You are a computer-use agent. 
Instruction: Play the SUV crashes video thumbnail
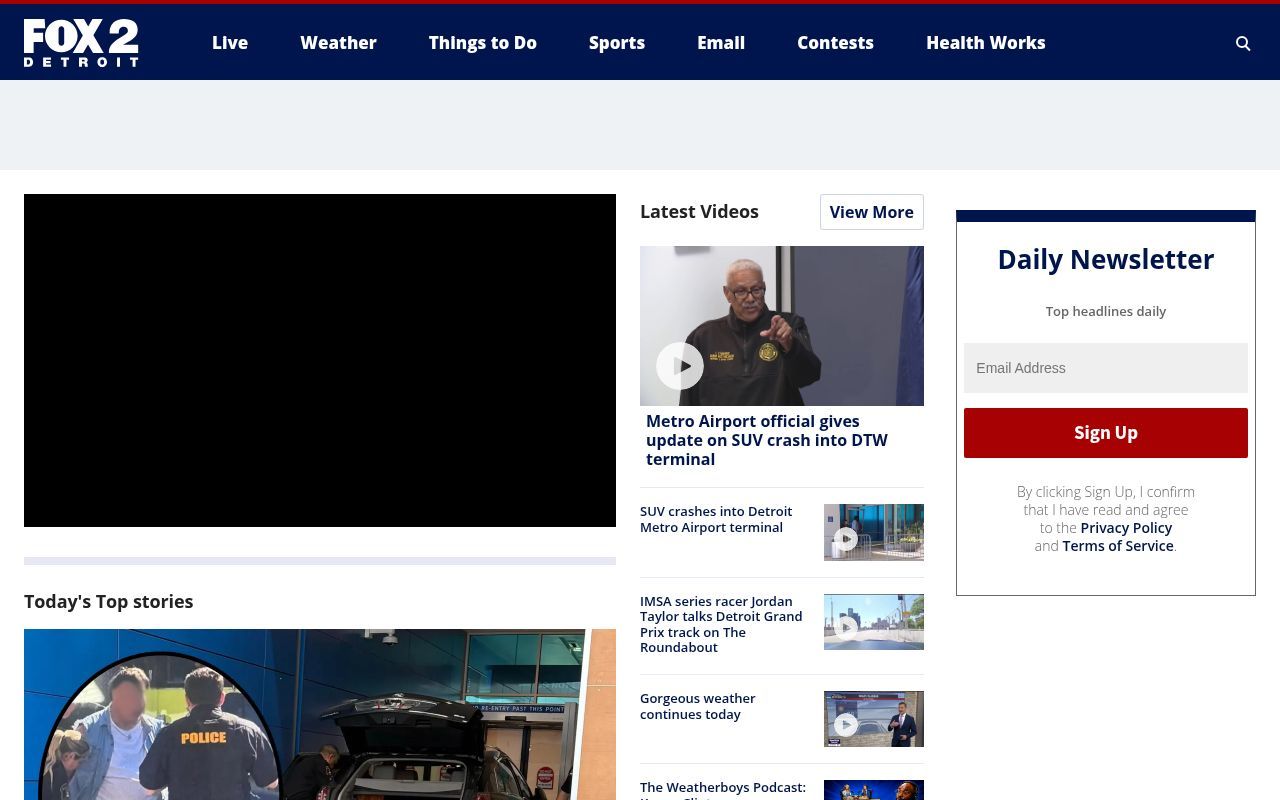874,532
